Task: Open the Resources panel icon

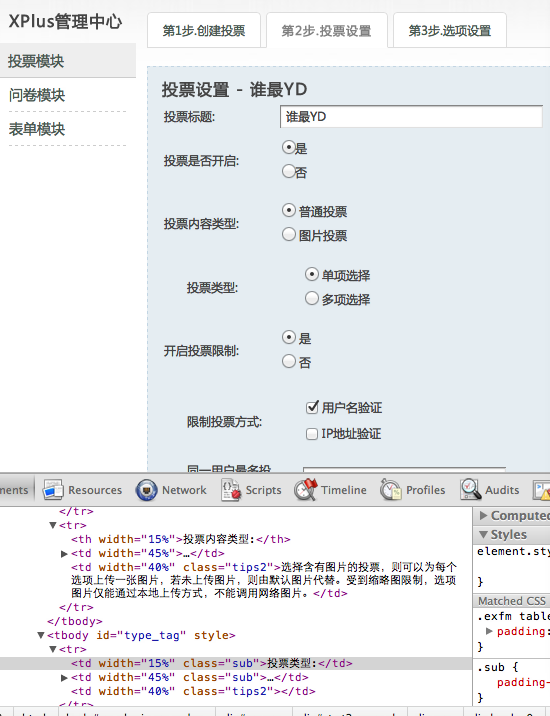Action: click(53, 490)
